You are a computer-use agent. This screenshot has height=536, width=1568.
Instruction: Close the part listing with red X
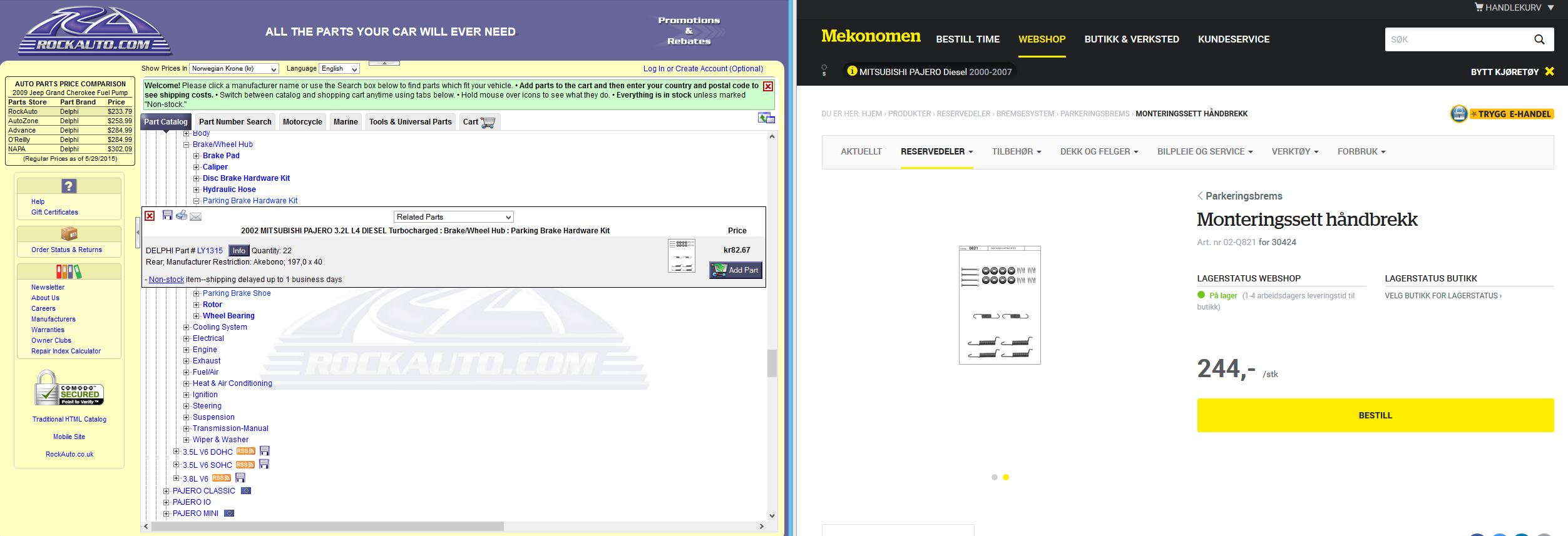click(150, 216)
